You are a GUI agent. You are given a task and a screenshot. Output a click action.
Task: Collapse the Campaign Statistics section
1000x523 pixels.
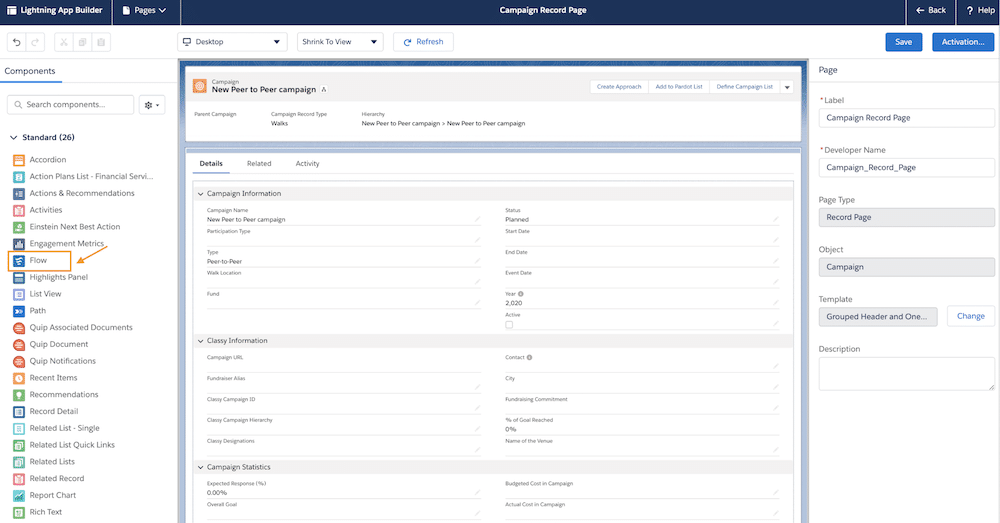[x=200, y=468]
